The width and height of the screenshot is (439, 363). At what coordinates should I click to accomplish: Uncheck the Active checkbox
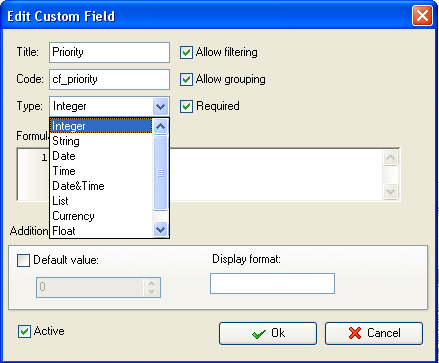(x=24, y=332)
